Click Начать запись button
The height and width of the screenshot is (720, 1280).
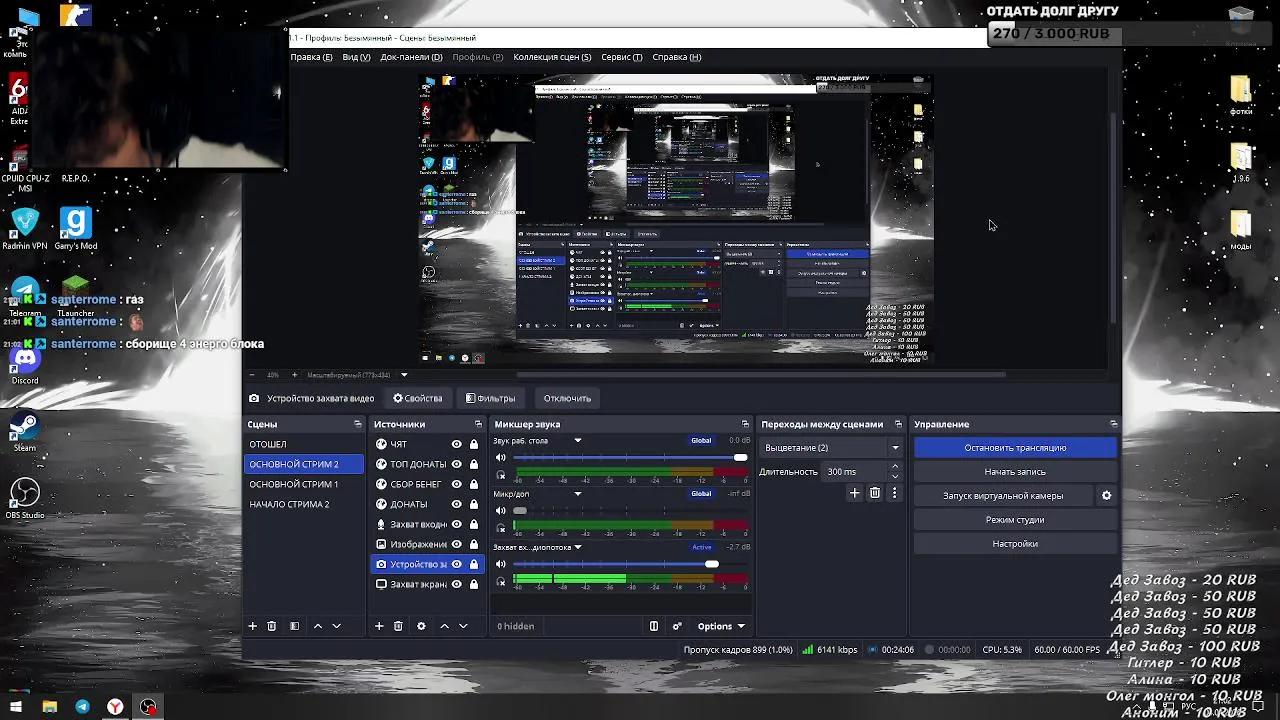[x=1015, y=472]
